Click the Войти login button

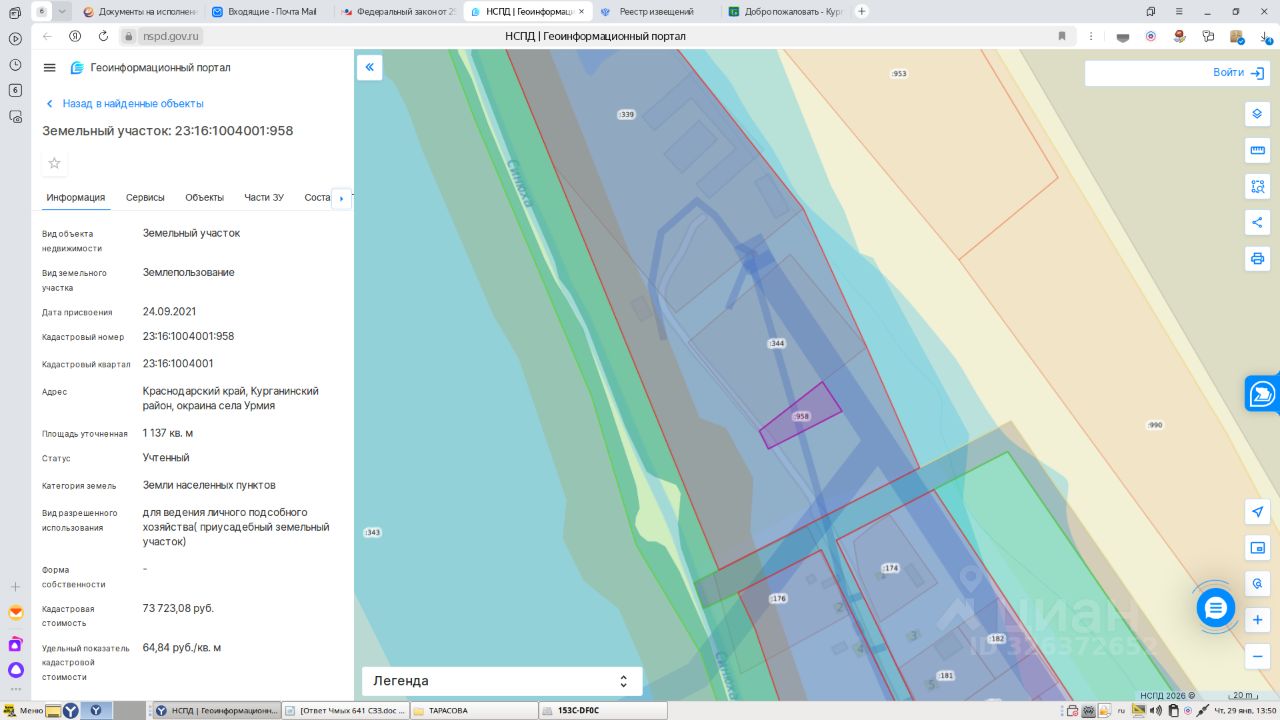pos(1236,73)
